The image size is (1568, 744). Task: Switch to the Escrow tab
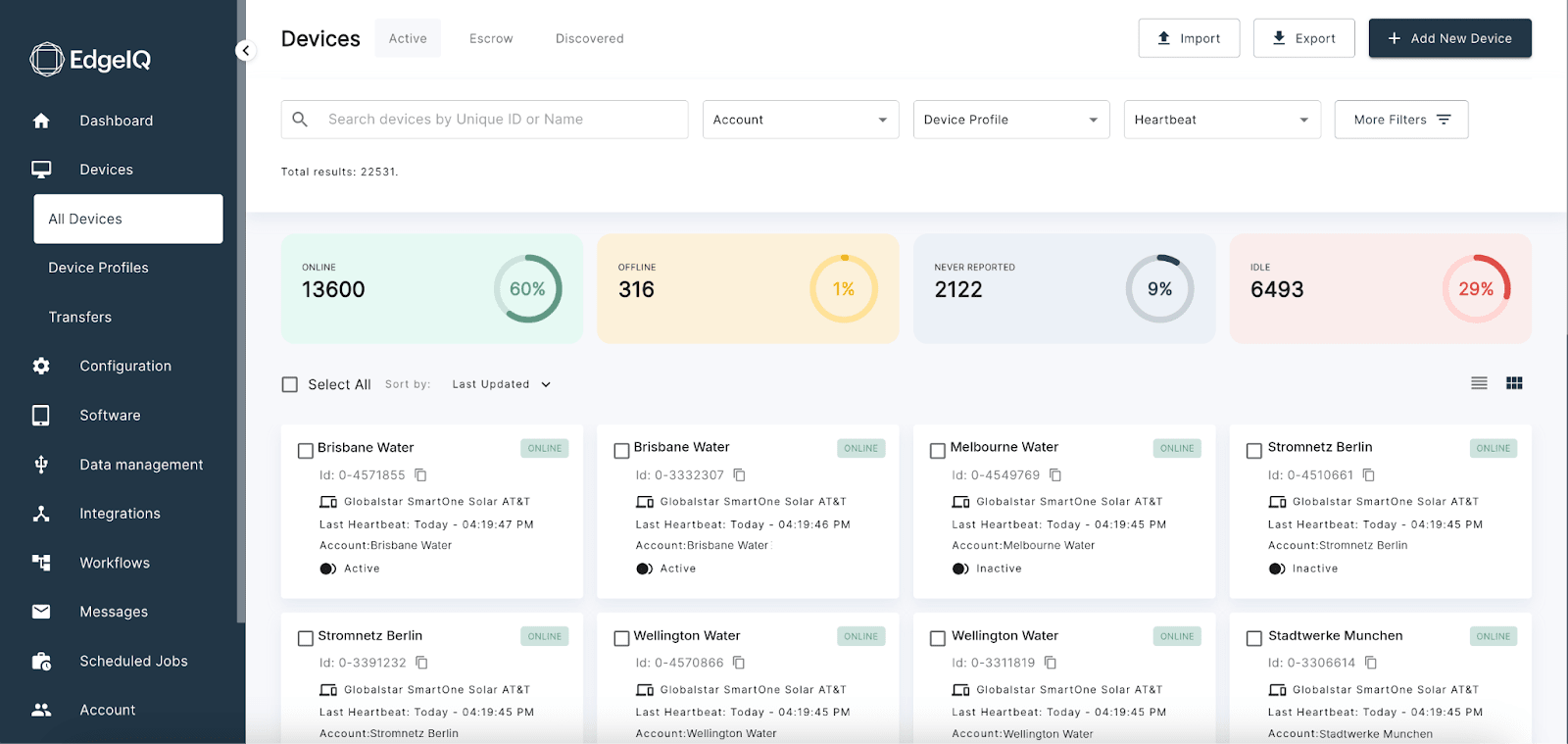[x=491, y=38]
